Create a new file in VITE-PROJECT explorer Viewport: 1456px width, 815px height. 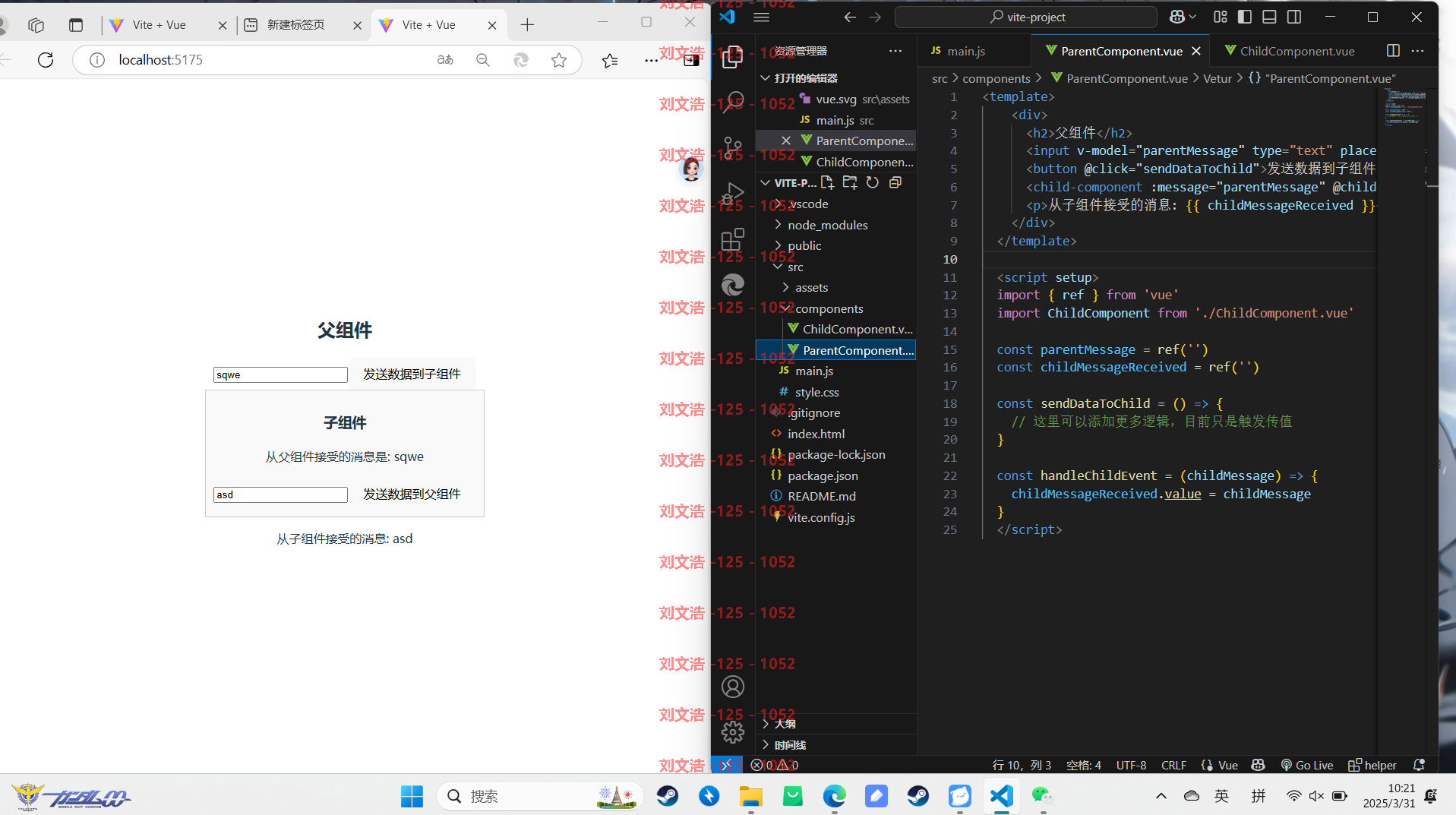coord(827,182)
